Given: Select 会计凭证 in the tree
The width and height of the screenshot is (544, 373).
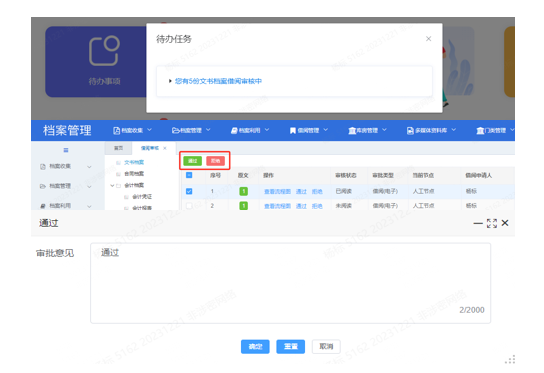Looking at the screenshot, I should (x=142, y=197).
